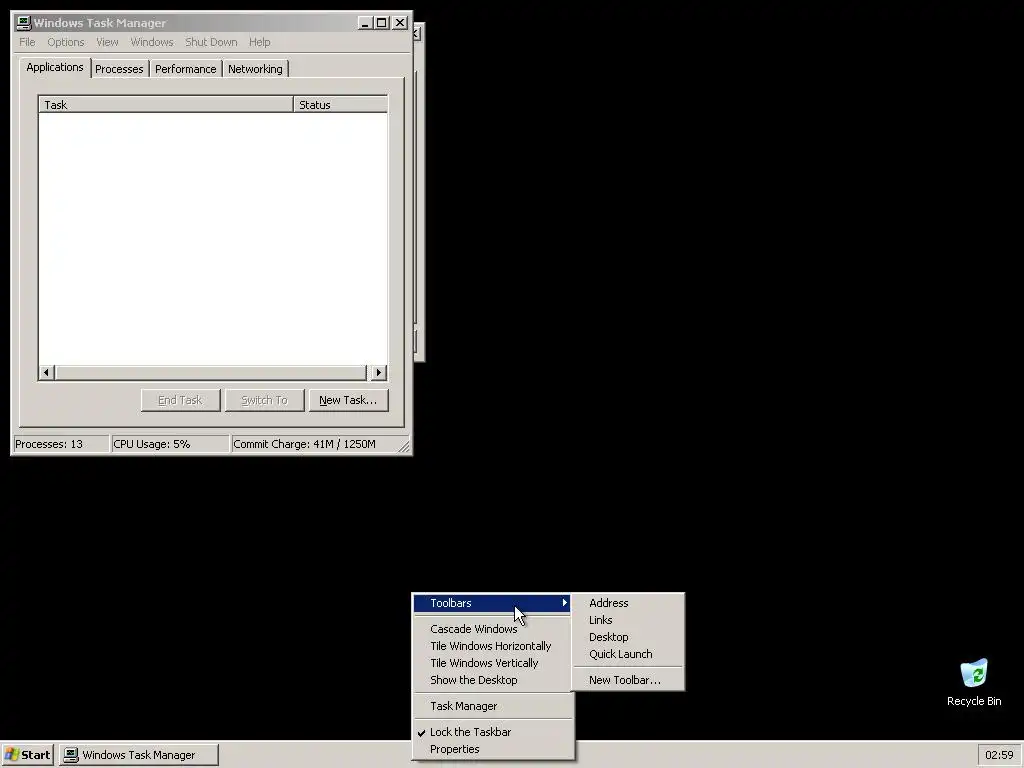Viewport: 1024px width, 768px height.
Task: Select Desktop from Toolbars submenu
Action: click(628, 637)
